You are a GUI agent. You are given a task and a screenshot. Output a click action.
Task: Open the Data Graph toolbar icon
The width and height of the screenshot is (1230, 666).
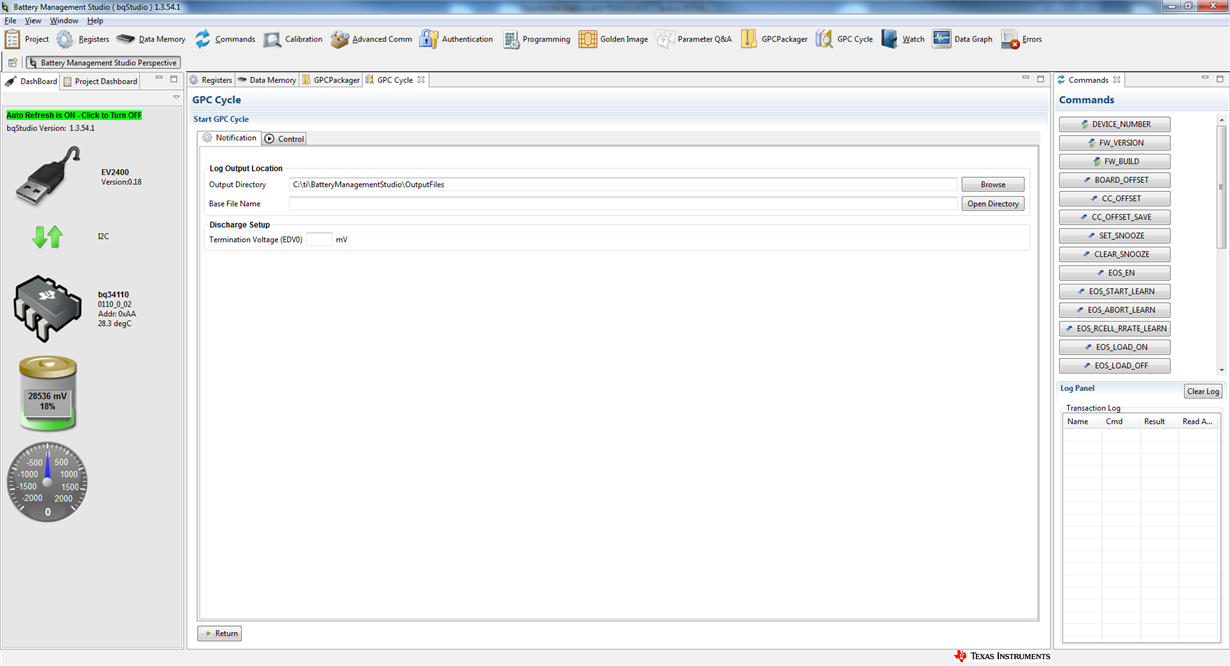(x=941, y=39)
